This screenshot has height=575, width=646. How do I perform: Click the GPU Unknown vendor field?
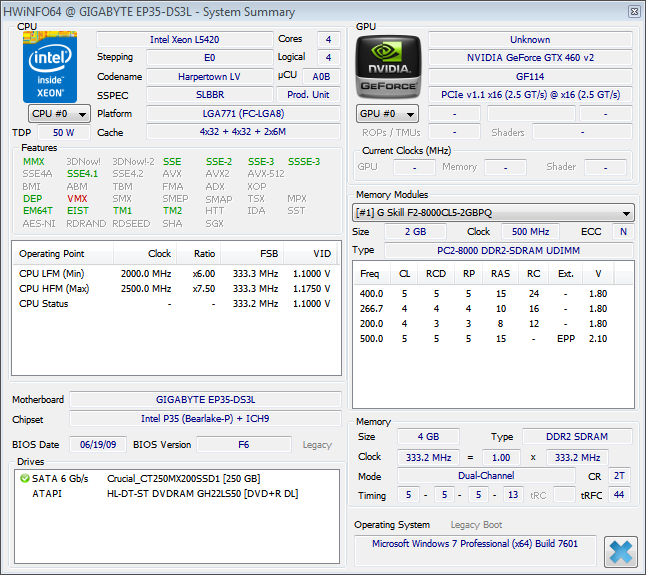[530, 40]
